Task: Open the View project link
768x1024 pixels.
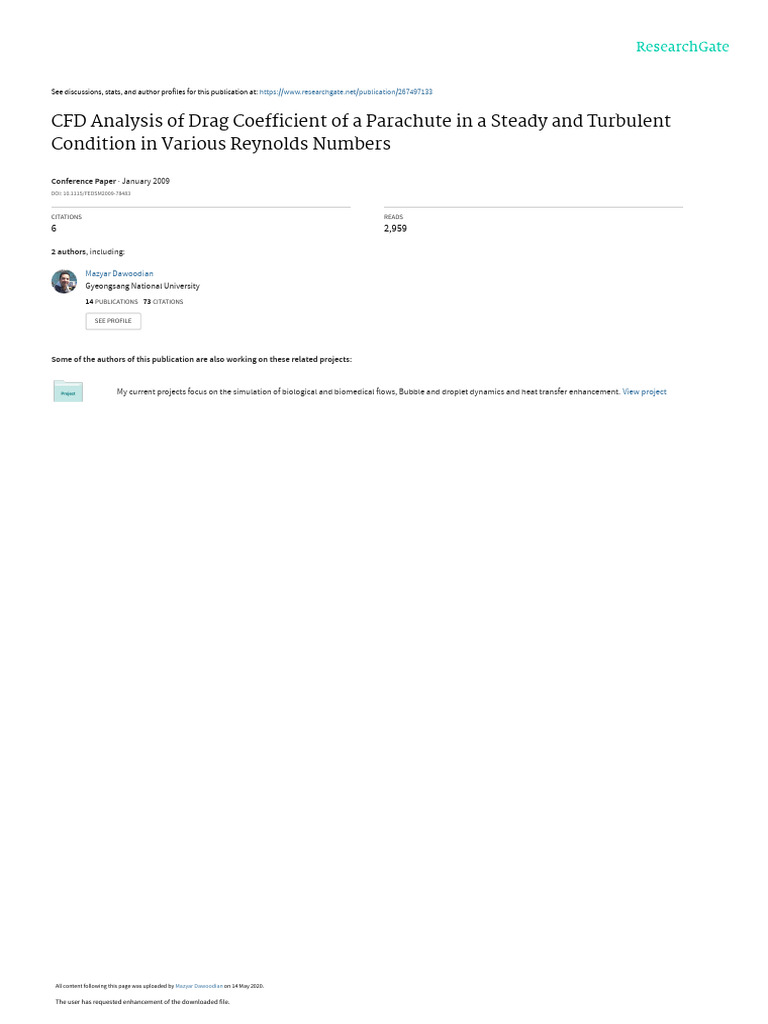Action: point(644,392)
